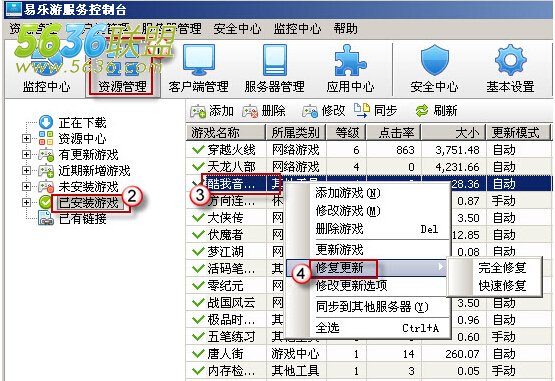555x381 pixels.
Task: Expand the 有更新游戏 tree node
Action: (26, 154)
